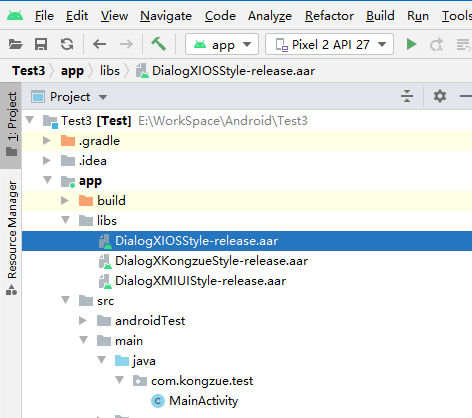Click the Collapse All icon in Project panel
The height and width of the screenshot is (418, 472).
click(x=407, y=97)
